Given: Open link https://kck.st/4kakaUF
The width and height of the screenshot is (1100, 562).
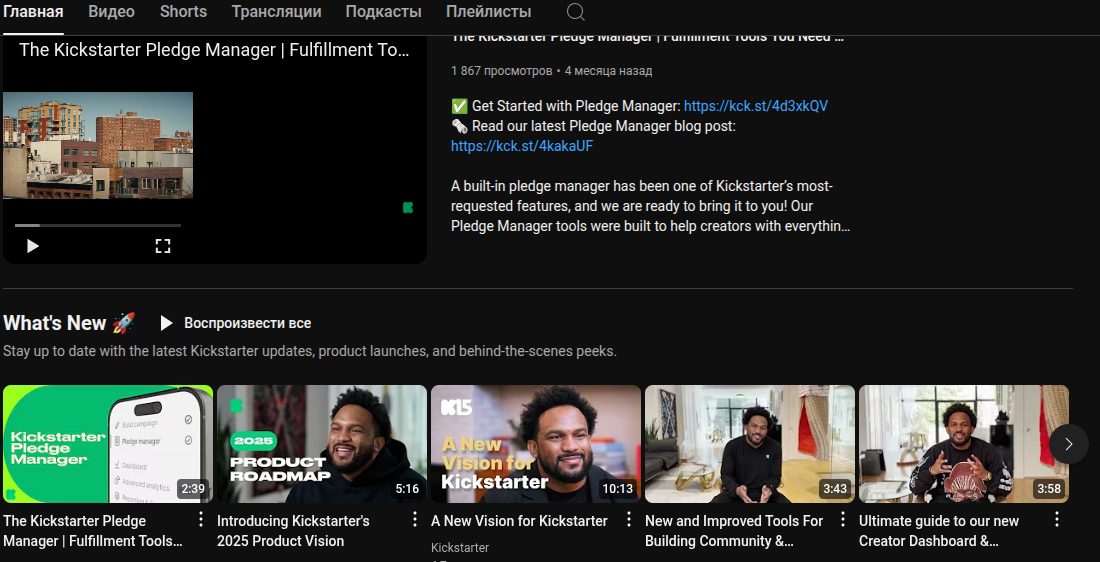Looking at the screenshot, I should (522, 146).
